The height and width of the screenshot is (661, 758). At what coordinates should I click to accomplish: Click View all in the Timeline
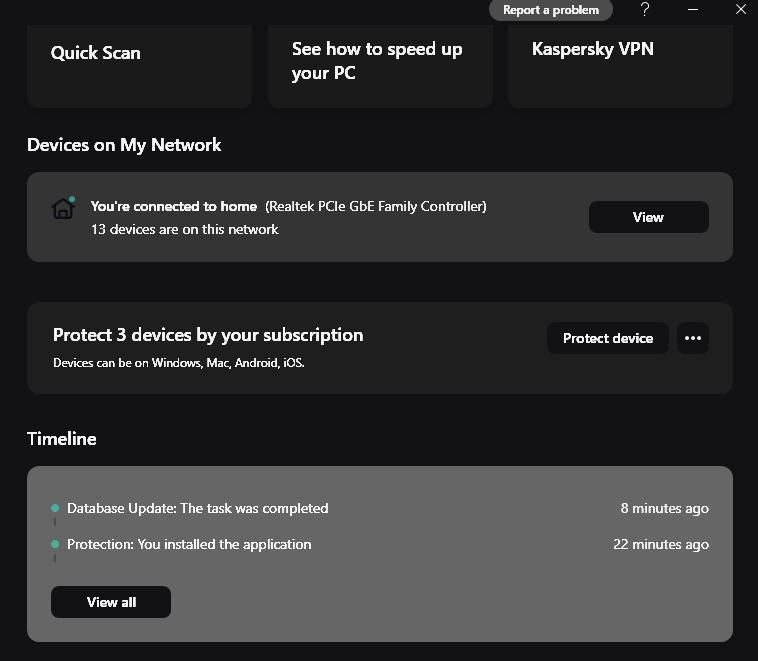[x=111, y=602]
